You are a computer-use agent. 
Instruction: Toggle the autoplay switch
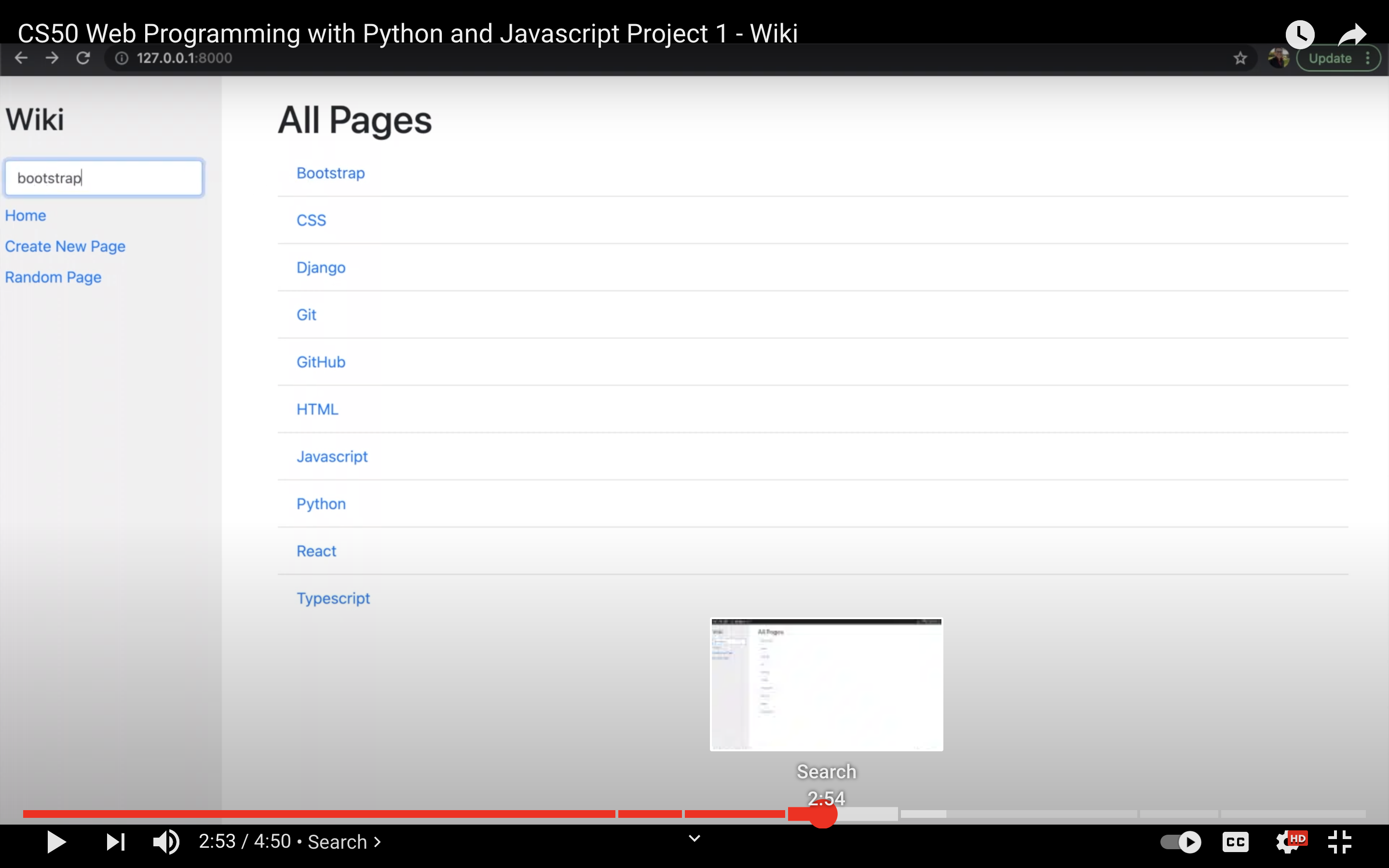1180,841
